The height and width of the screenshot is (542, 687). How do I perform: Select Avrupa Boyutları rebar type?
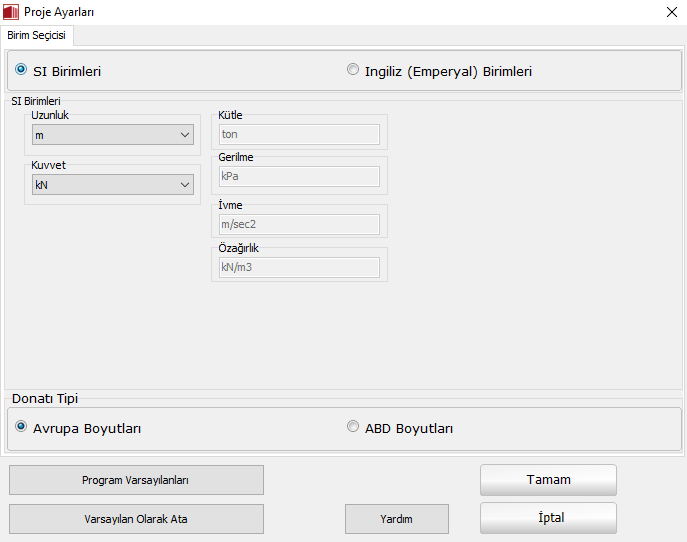21,427
